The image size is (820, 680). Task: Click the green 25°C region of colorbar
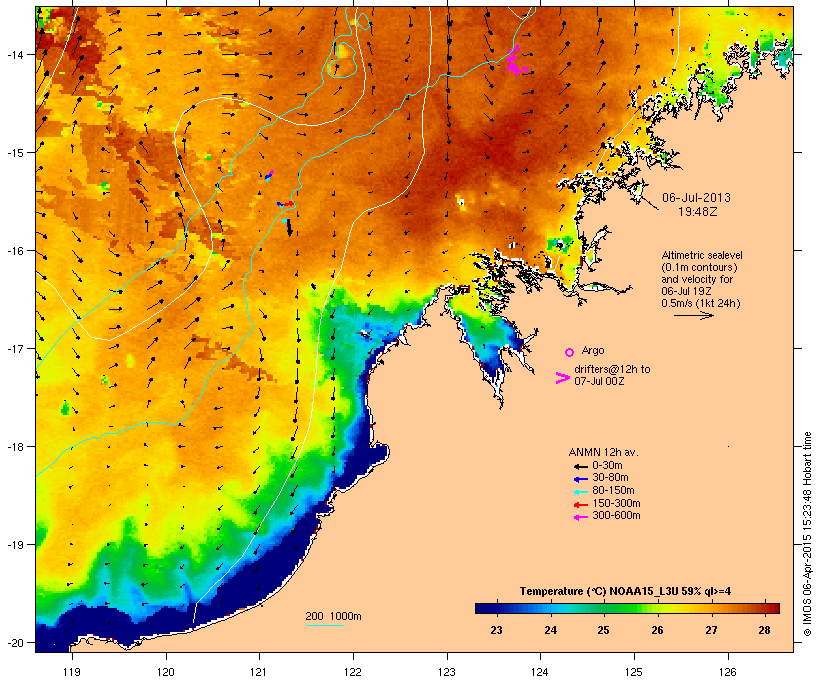(603, 608)
